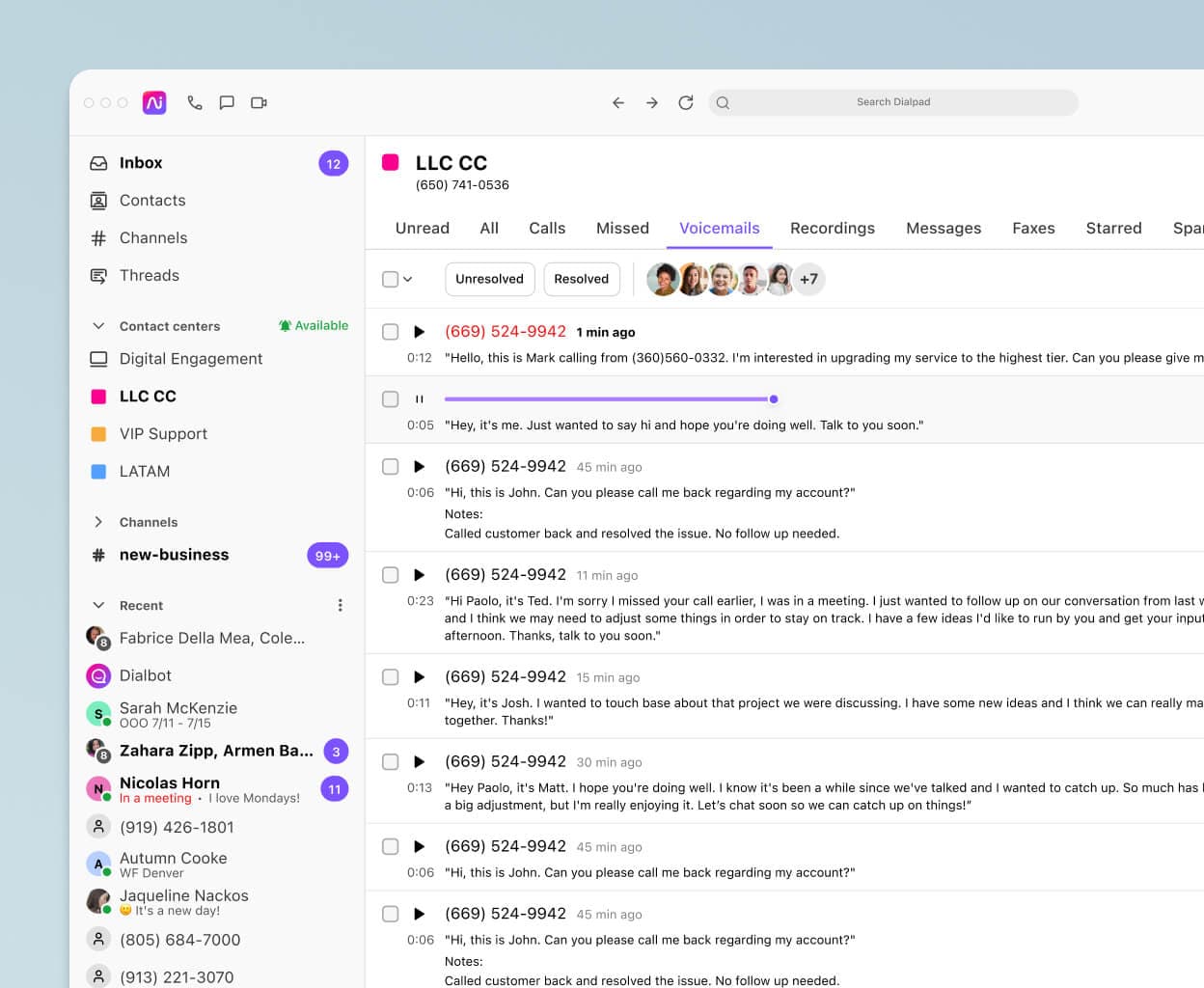The width and height of the screenshot is (1204, 988).
Task: Filter by Unresolved voicemails
Action: click(489, 280)
